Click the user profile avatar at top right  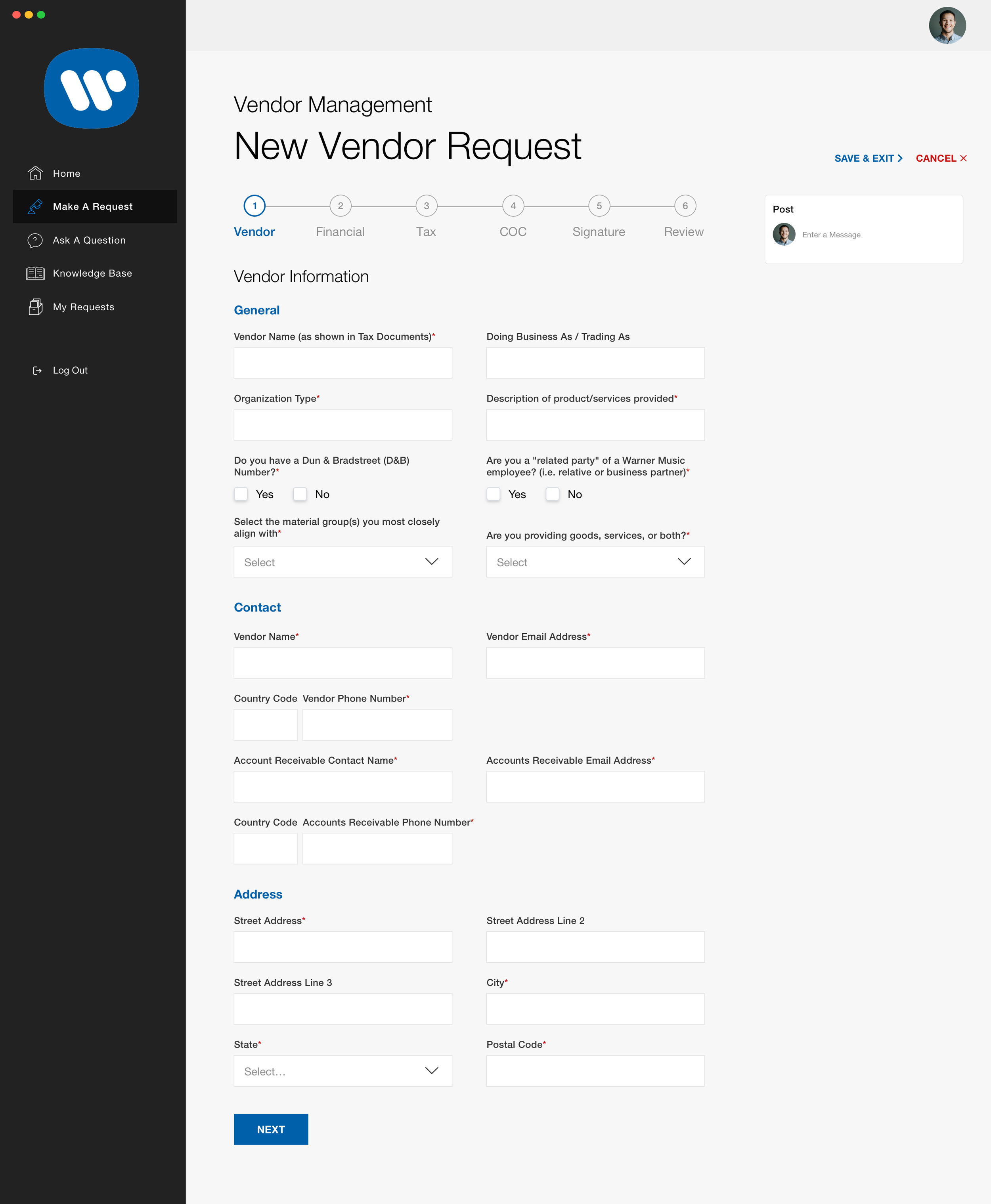click(x=948, y=25)
